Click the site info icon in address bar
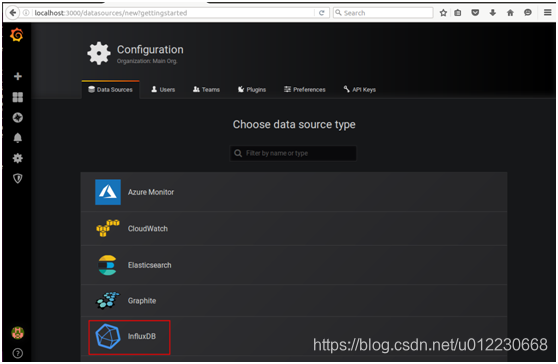 (26, 13)
